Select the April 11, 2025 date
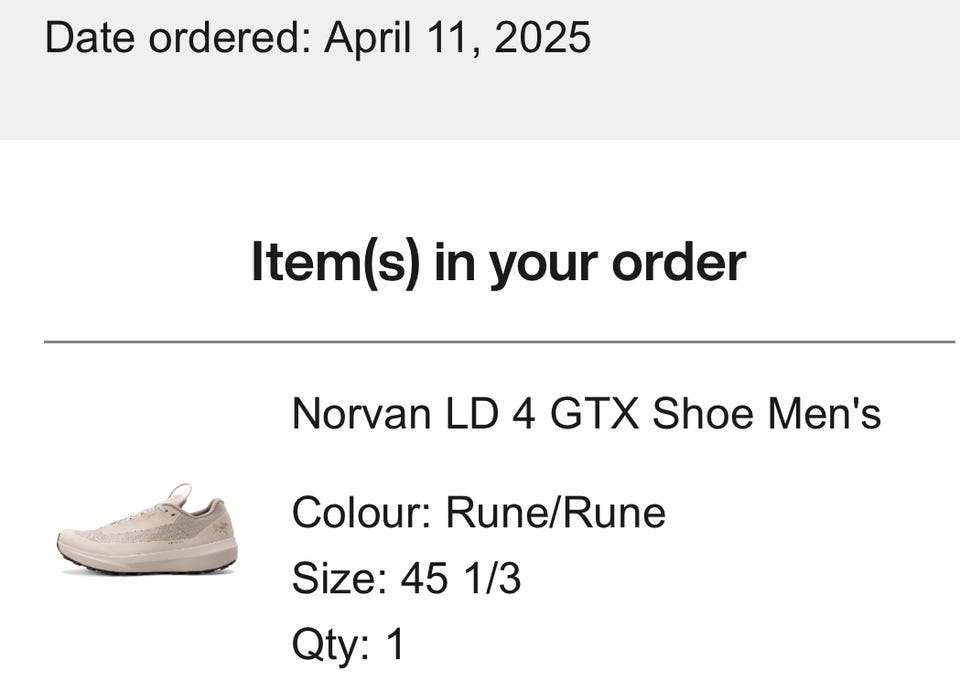 point(458,38)
